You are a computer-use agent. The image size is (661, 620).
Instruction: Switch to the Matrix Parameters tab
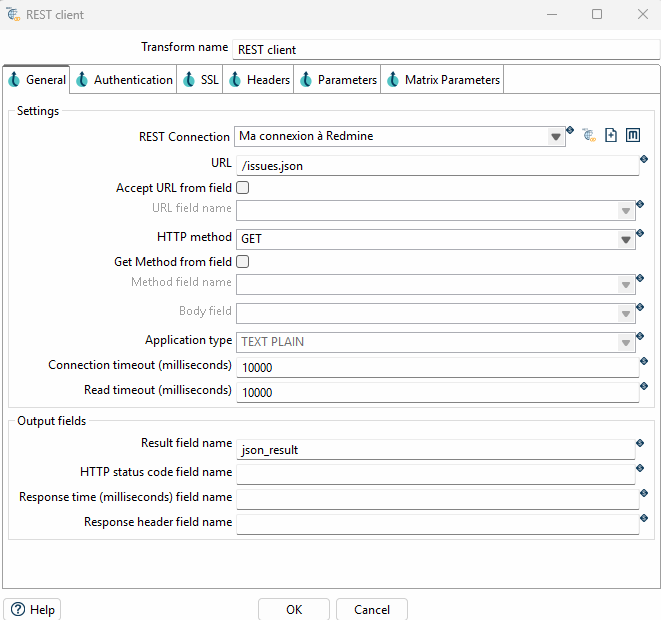tap(442, 79)
